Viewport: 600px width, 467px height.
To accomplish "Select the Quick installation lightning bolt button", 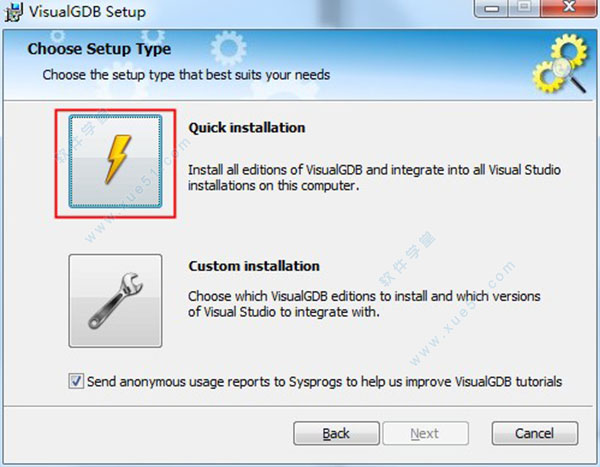I will coord(115,162).
